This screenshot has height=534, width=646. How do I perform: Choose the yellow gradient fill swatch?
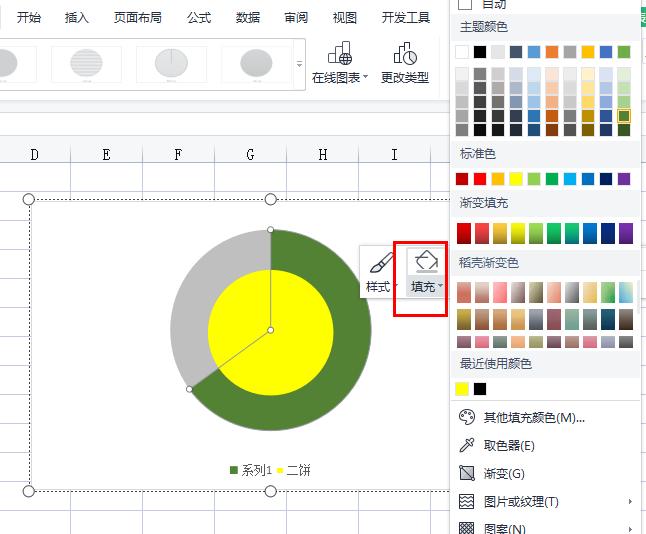point(518,233)
